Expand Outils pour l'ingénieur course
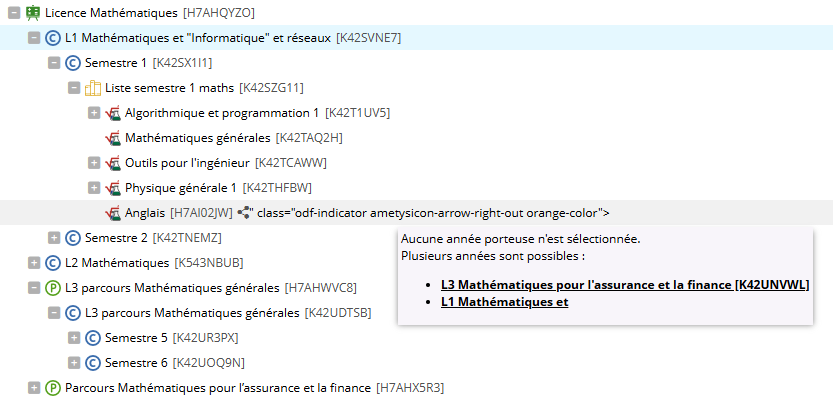This screenshot has width=833, height=416. 94,163
